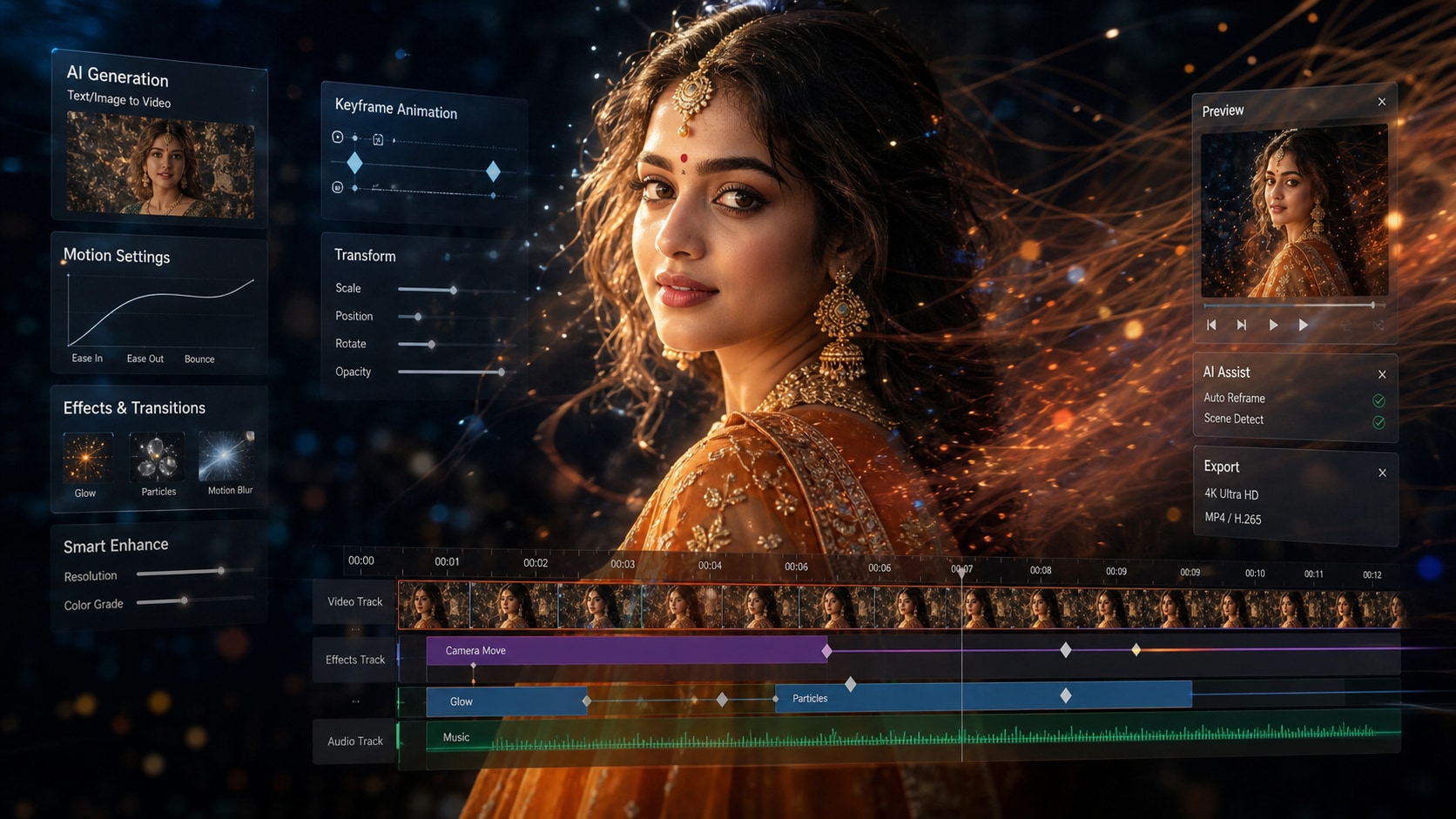
Task: Select the Motion Blur effect thumbnail
Action: tap(226, 456)
